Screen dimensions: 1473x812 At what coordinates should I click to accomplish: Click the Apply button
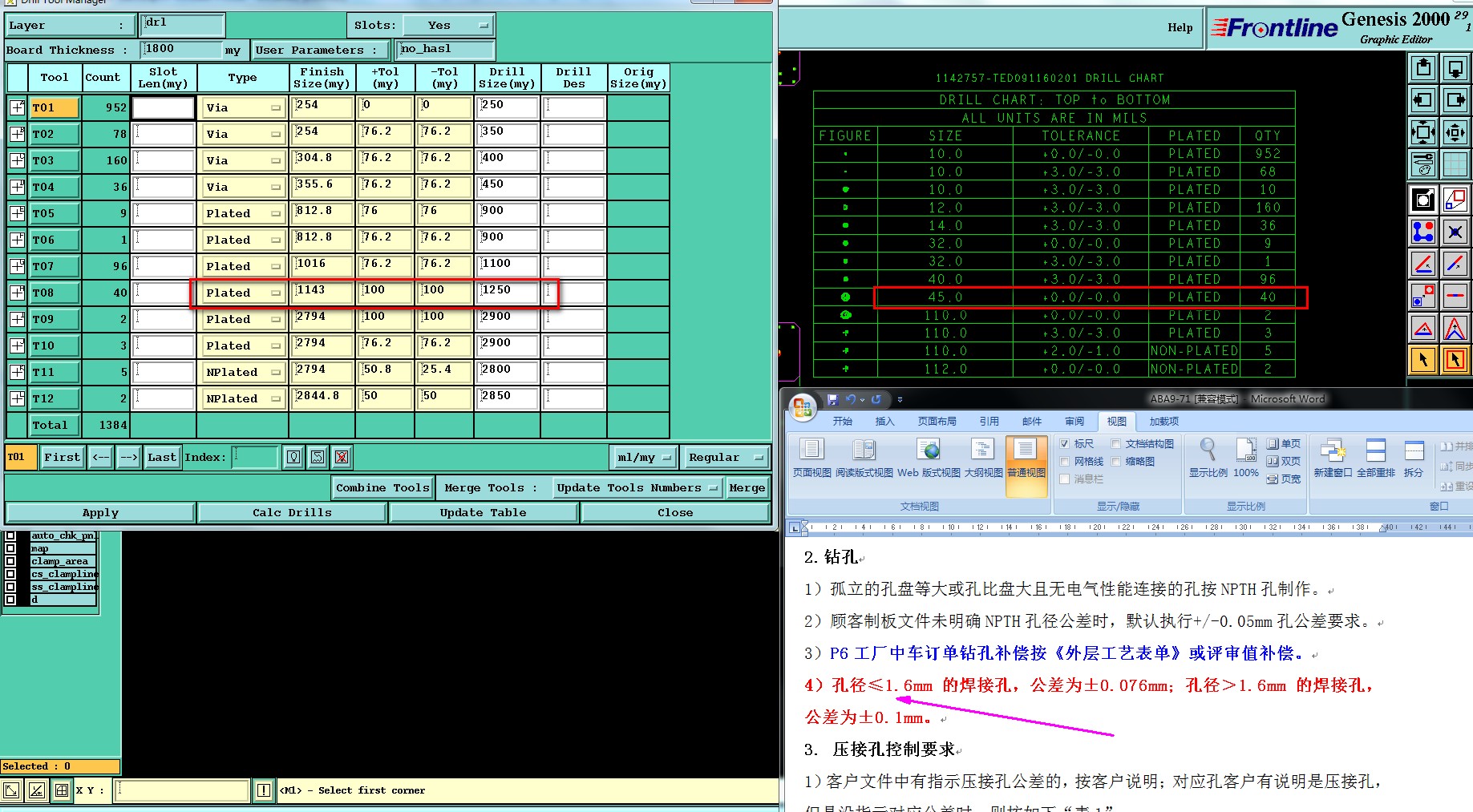click(x=100, y=512)
